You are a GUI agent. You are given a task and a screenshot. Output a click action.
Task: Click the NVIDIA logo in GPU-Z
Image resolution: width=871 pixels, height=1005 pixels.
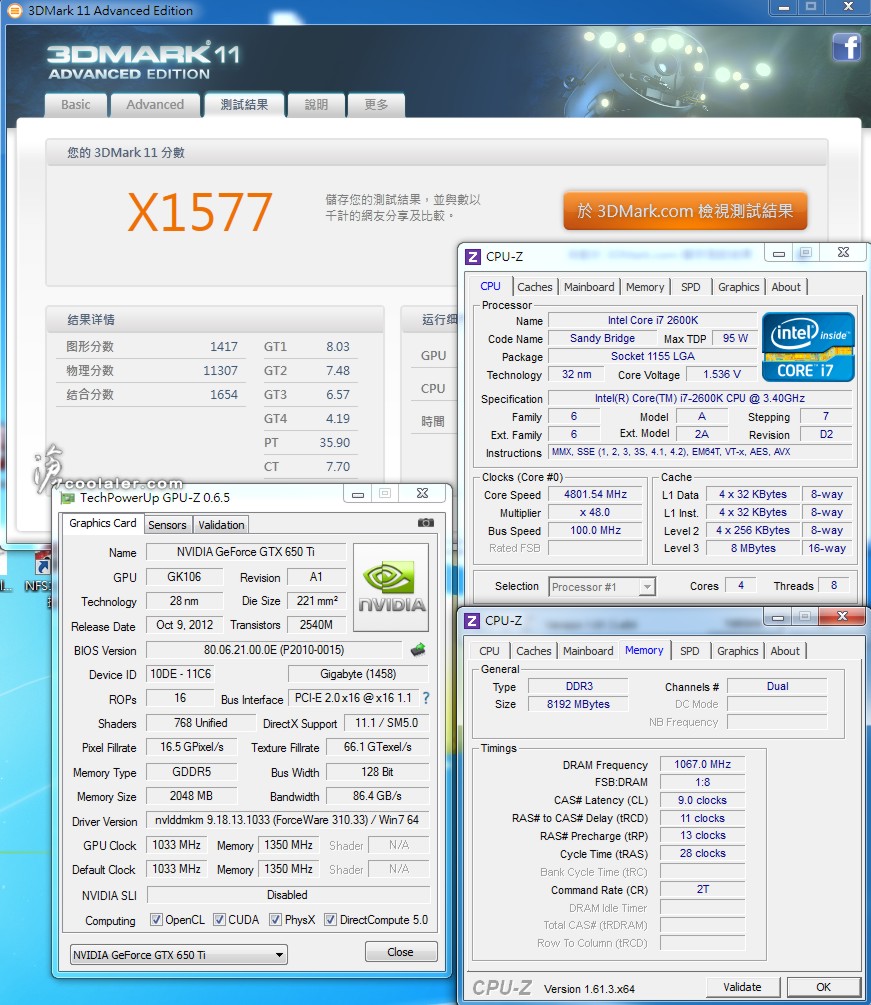(x=391, y=586)
